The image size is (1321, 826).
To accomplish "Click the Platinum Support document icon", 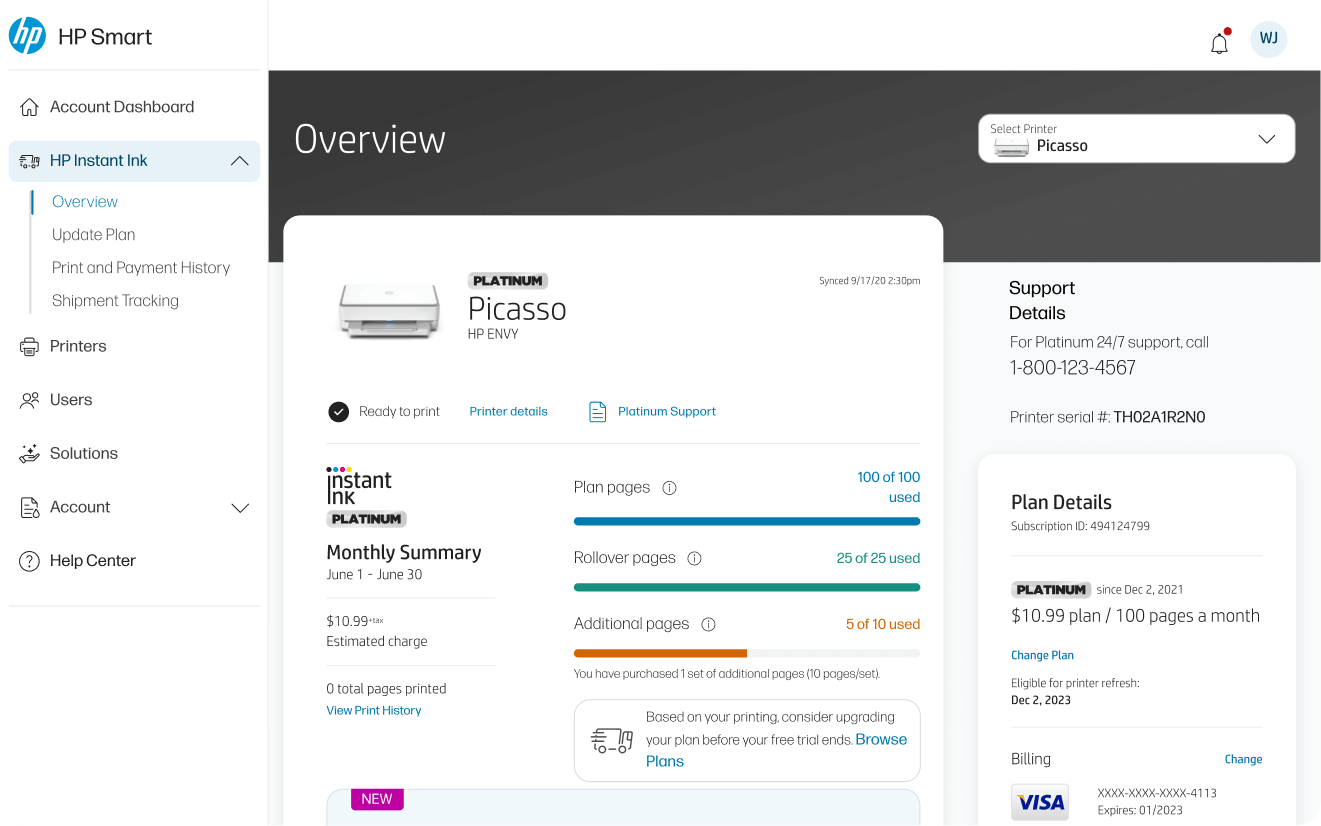I will [x=597, y=412].
